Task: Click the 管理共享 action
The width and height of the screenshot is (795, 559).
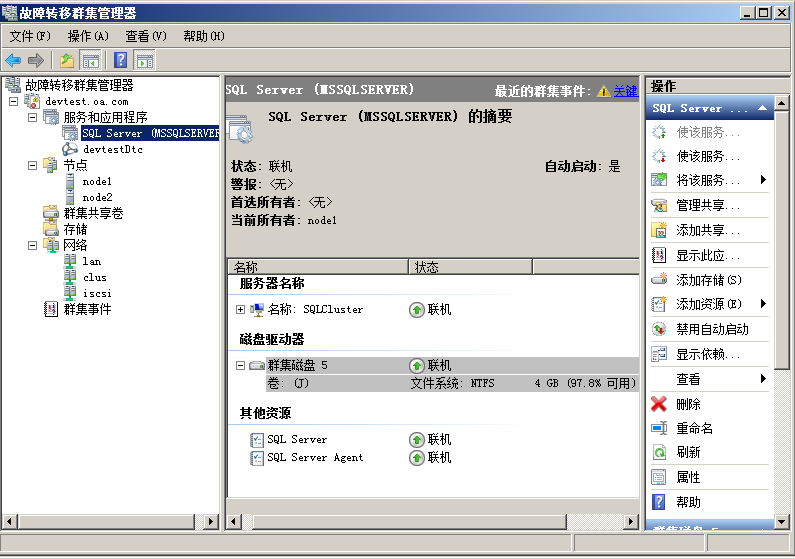Action: point(708,205)
